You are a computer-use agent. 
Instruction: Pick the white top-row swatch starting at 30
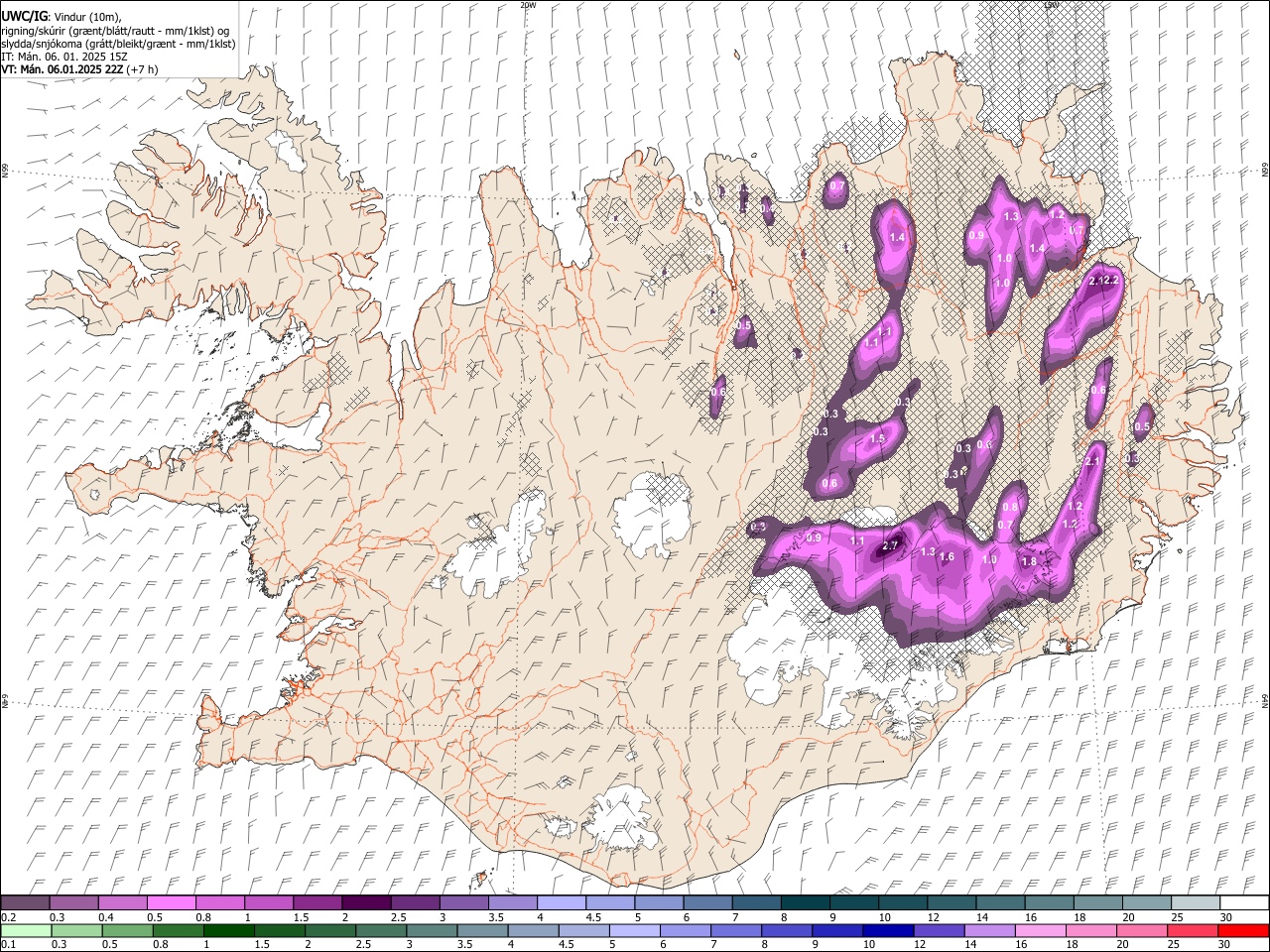(x=1245, y=902)
